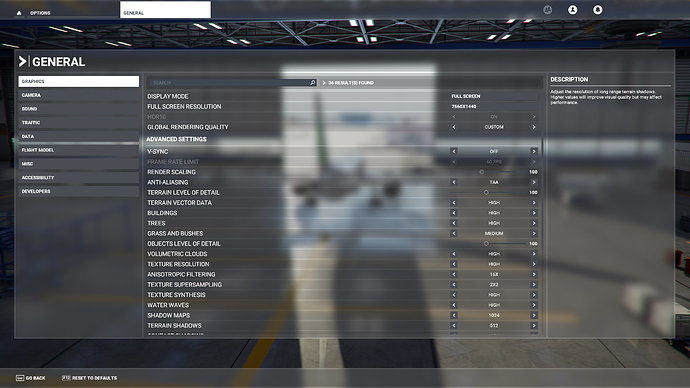The image size is (690, 388).
Task: Click Reset to Defaults button
Action: point(89,378)
